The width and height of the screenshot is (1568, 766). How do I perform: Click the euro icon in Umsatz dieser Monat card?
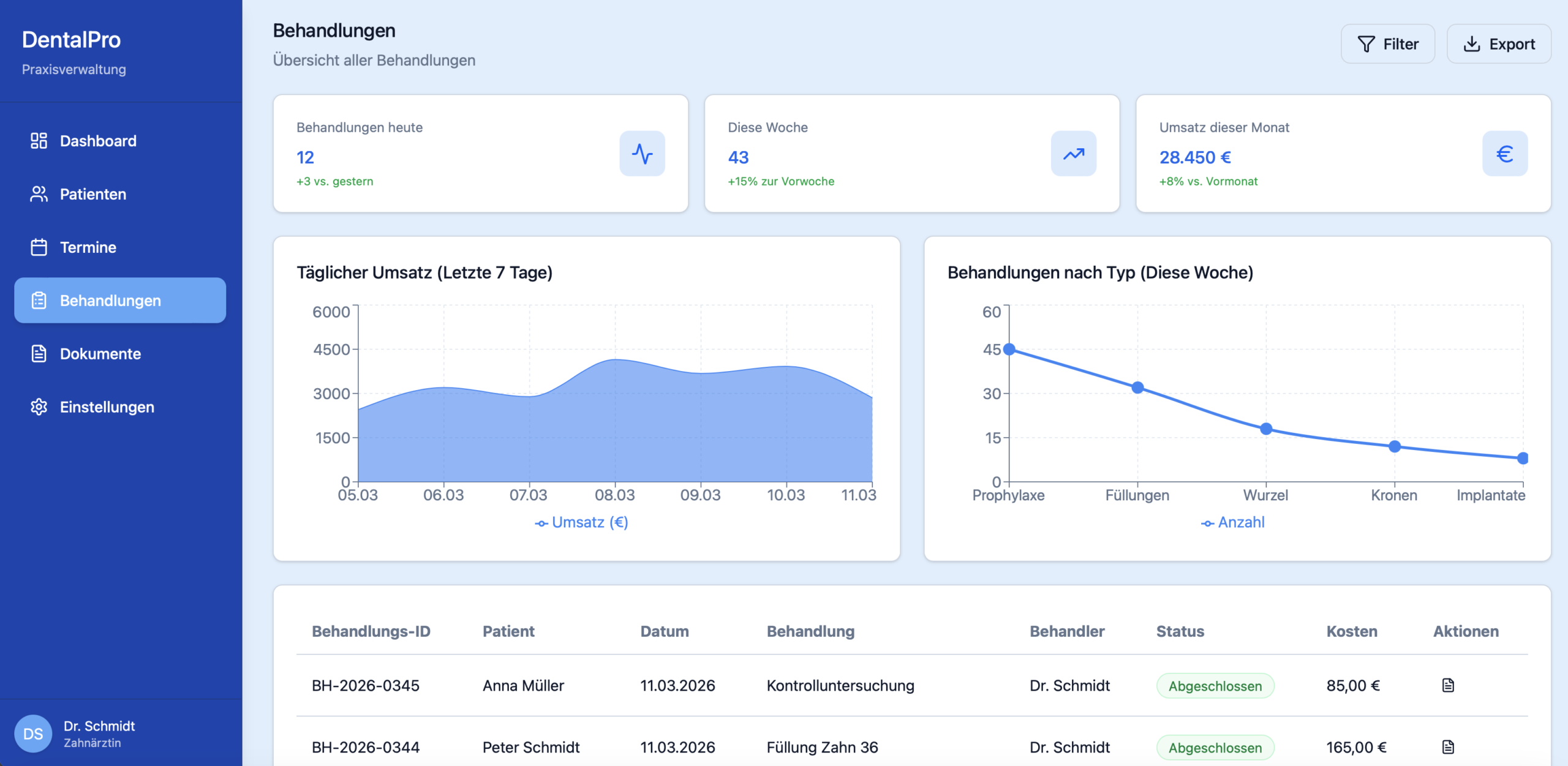(x=1504, y=153)
